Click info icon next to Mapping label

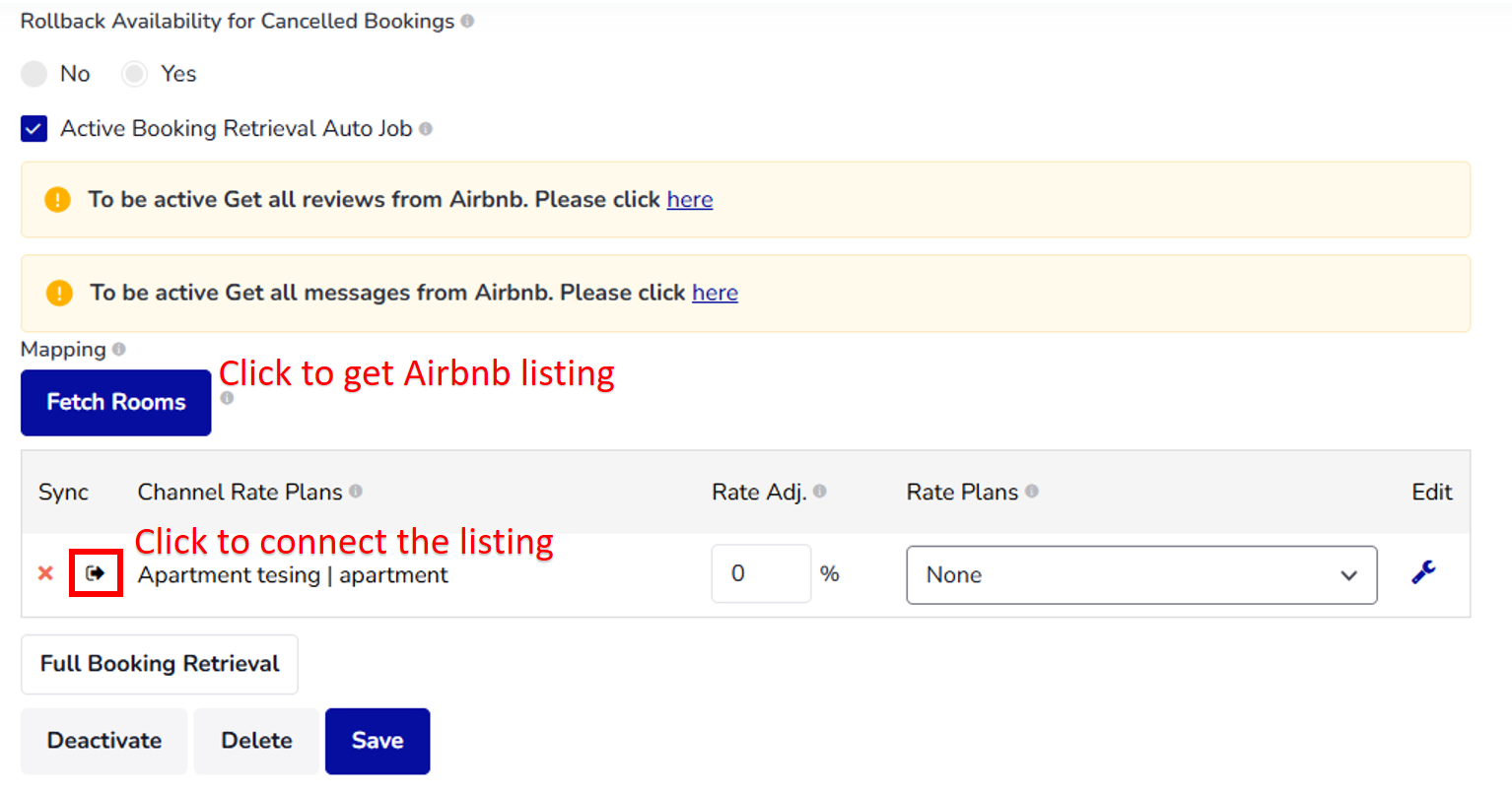point(119,349)
